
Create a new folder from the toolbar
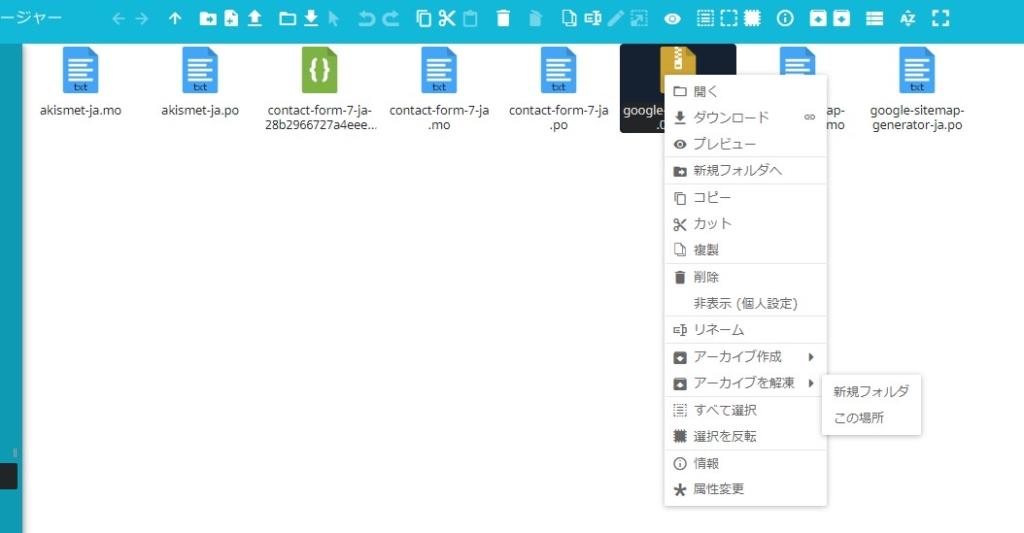click(208, 19)
